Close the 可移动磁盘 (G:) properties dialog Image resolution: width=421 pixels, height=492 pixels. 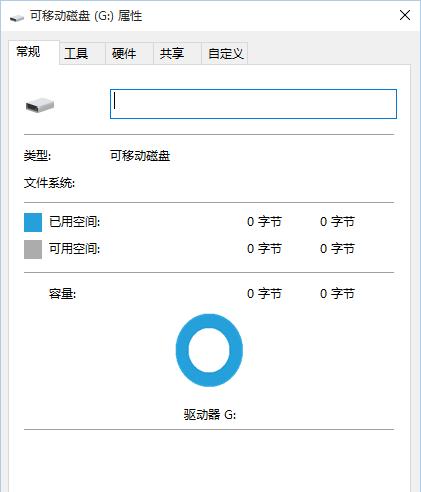[x=405, y=15]
